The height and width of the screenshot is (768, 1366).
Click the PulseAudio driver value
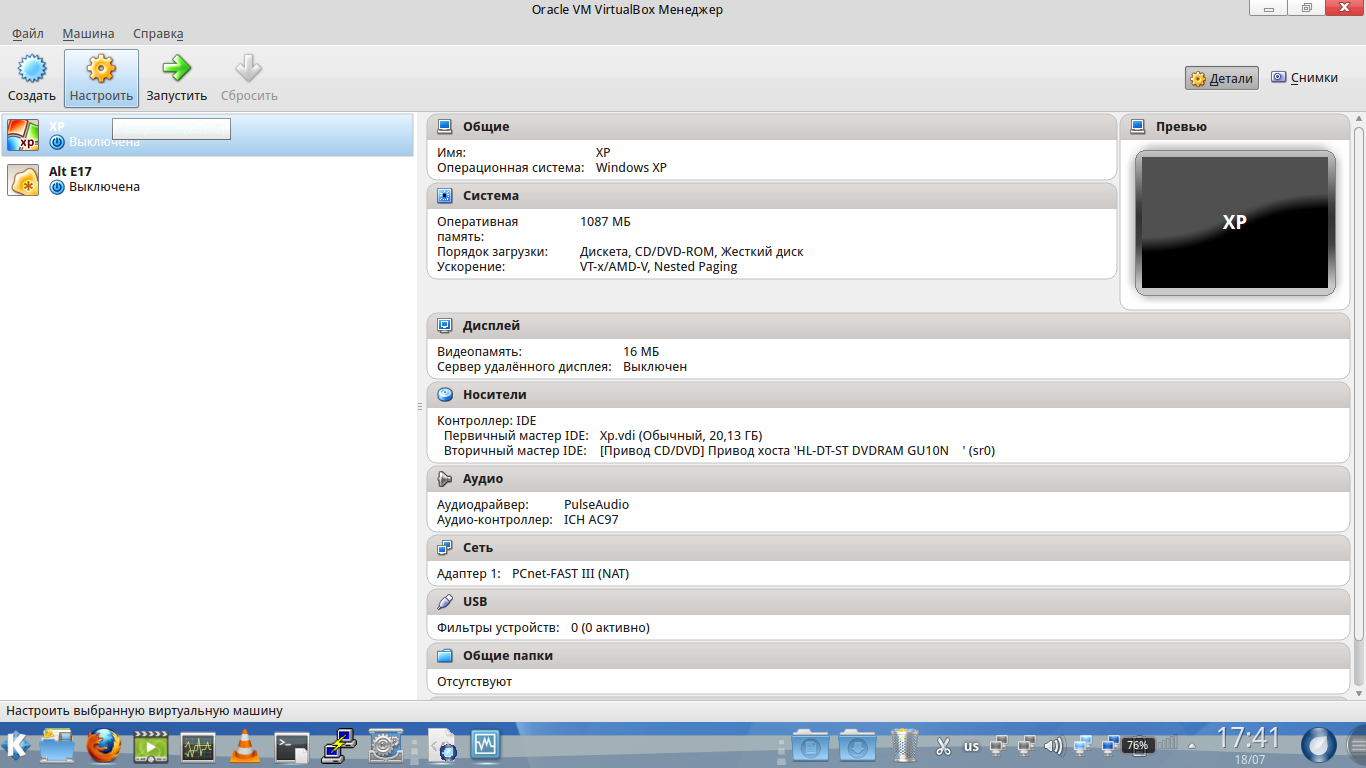point(597,505)
